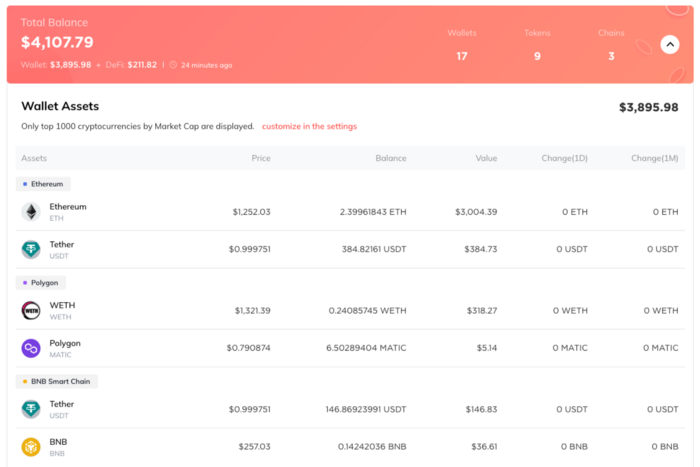Select the Ethereum chain group label
700x467 pixels.
[x=43, y=184]
